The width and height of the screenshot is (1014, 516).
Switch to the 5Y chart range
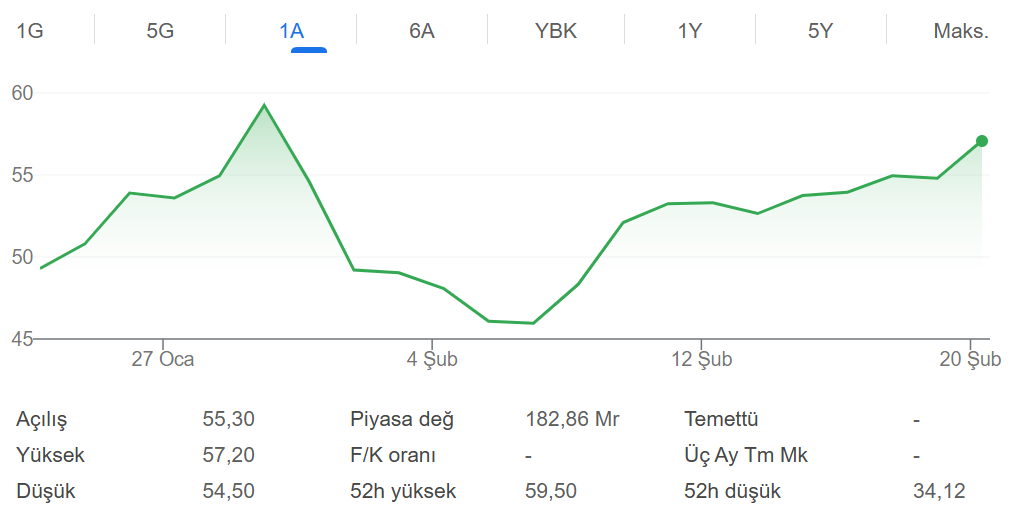pos(821,30)
